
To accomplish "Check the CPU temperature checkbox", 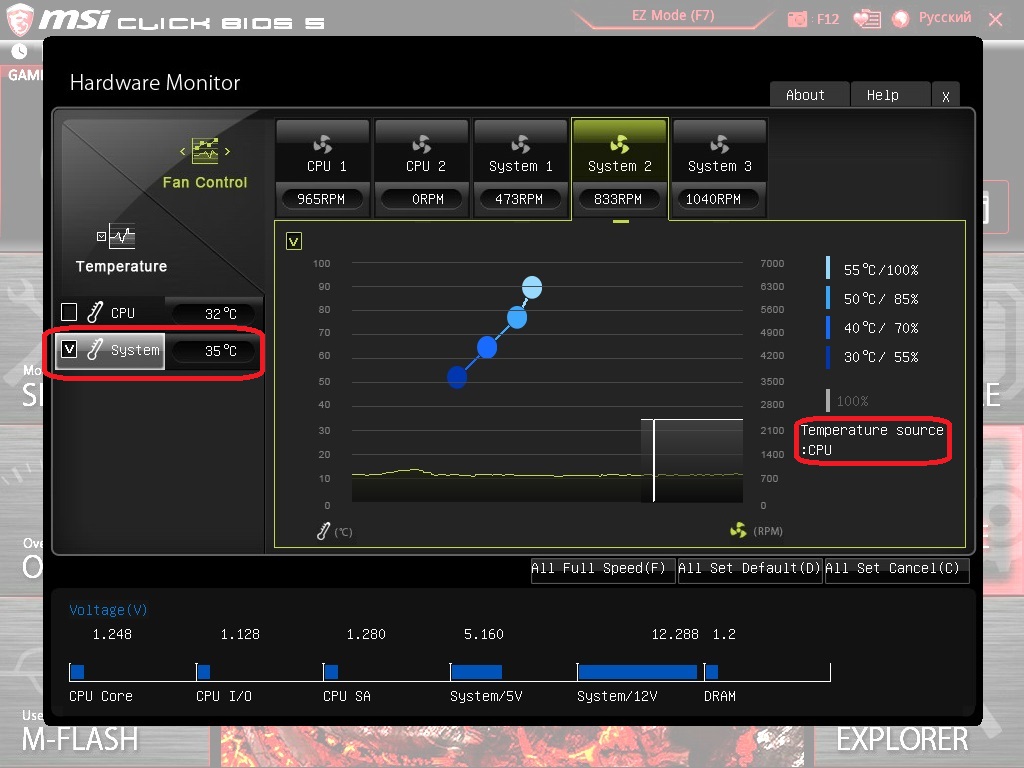I will (69, 312).
